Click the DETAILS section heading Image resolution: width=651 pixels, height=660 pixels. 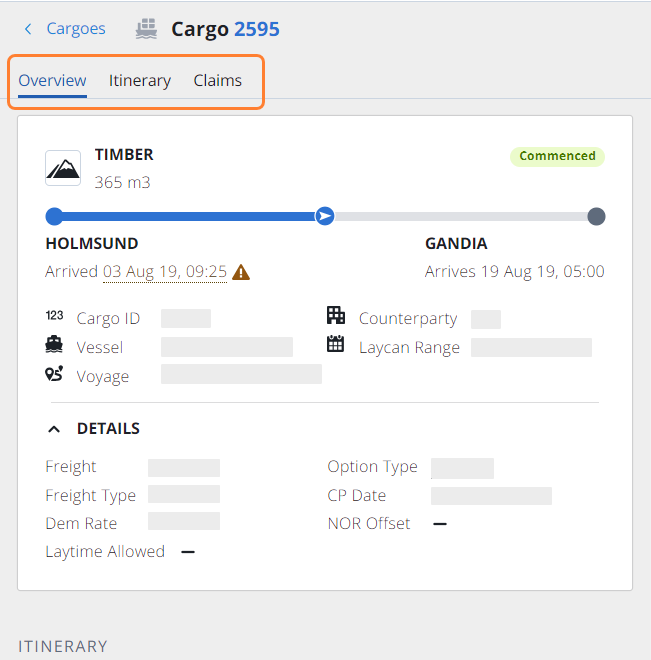tap(108, 428)
